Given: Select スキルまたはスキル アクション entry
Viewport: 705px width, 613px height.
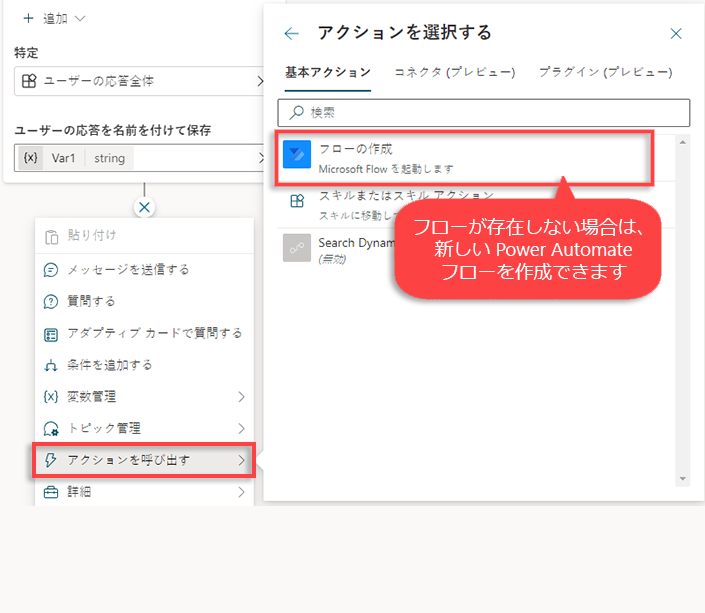Looking at the screenshot, I should tap(406, 195).
